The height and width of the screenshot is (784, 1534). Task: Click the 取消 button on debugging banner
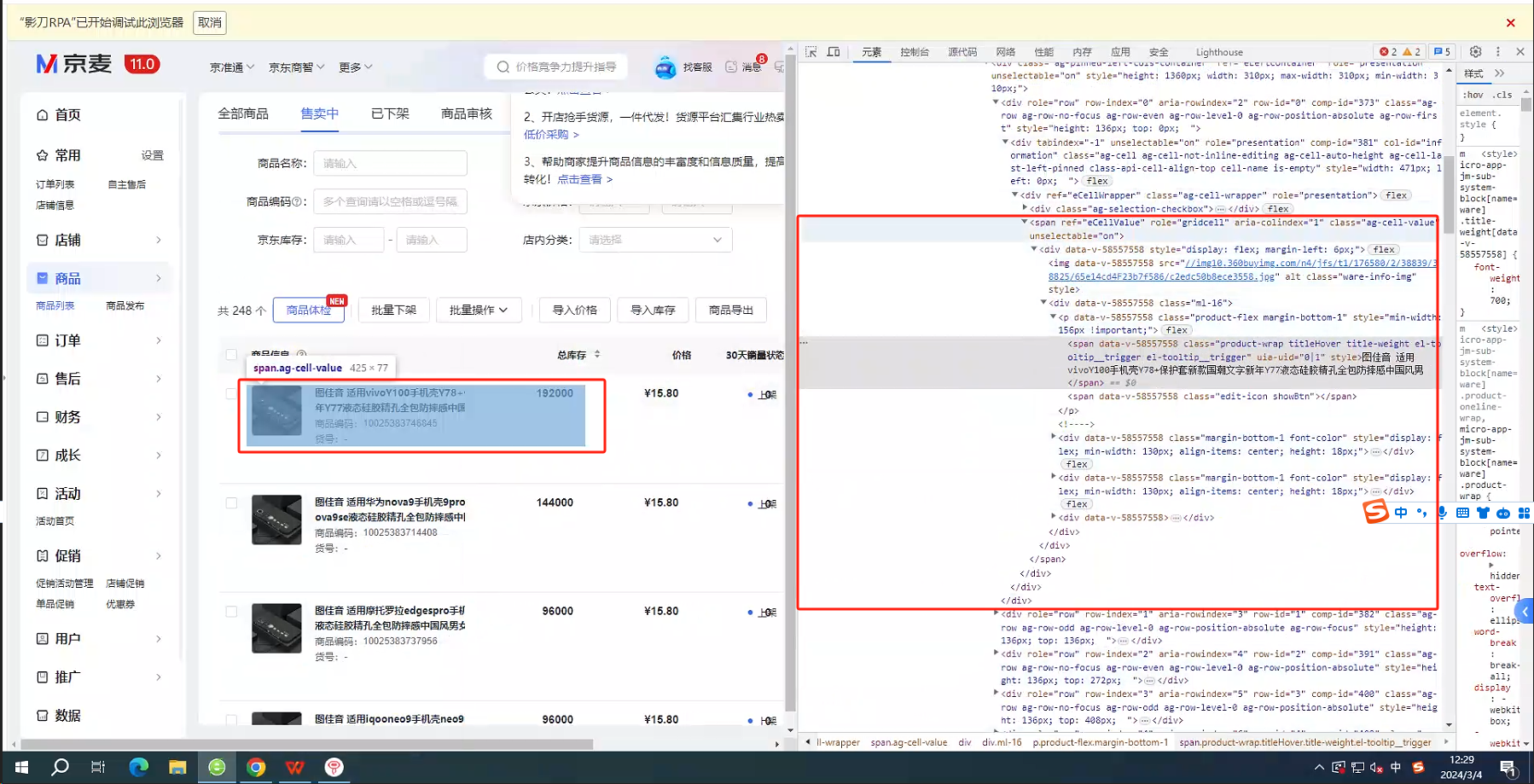pyautogui.click(x=210, y=23)
